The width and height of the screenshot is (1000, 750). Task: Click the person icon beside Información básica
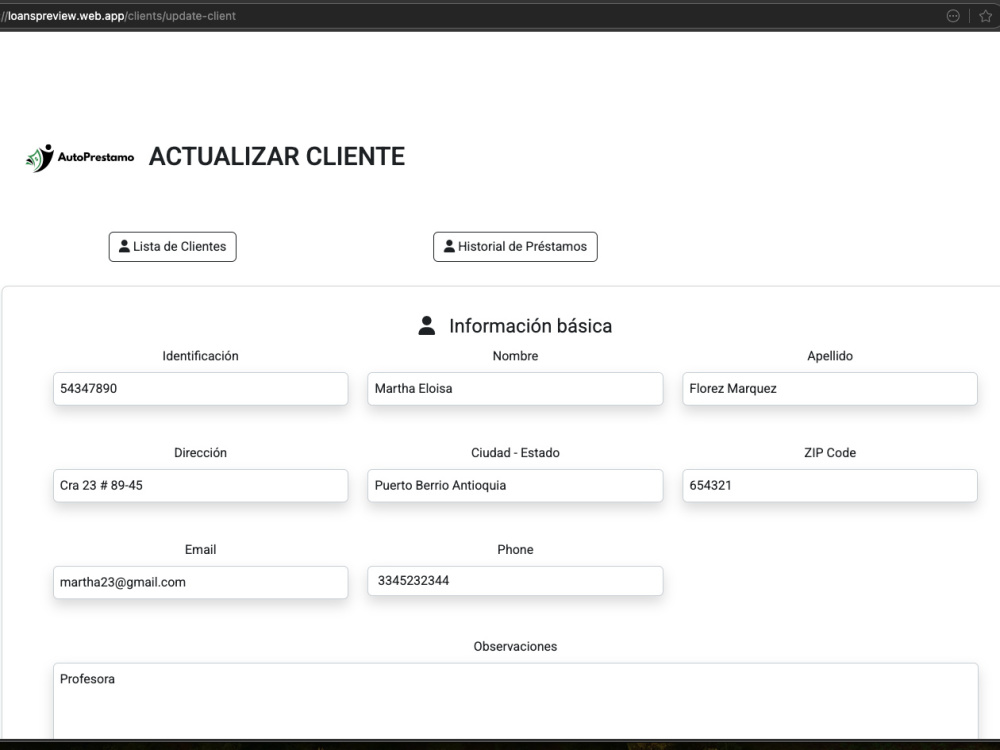(x=427, y=325)
